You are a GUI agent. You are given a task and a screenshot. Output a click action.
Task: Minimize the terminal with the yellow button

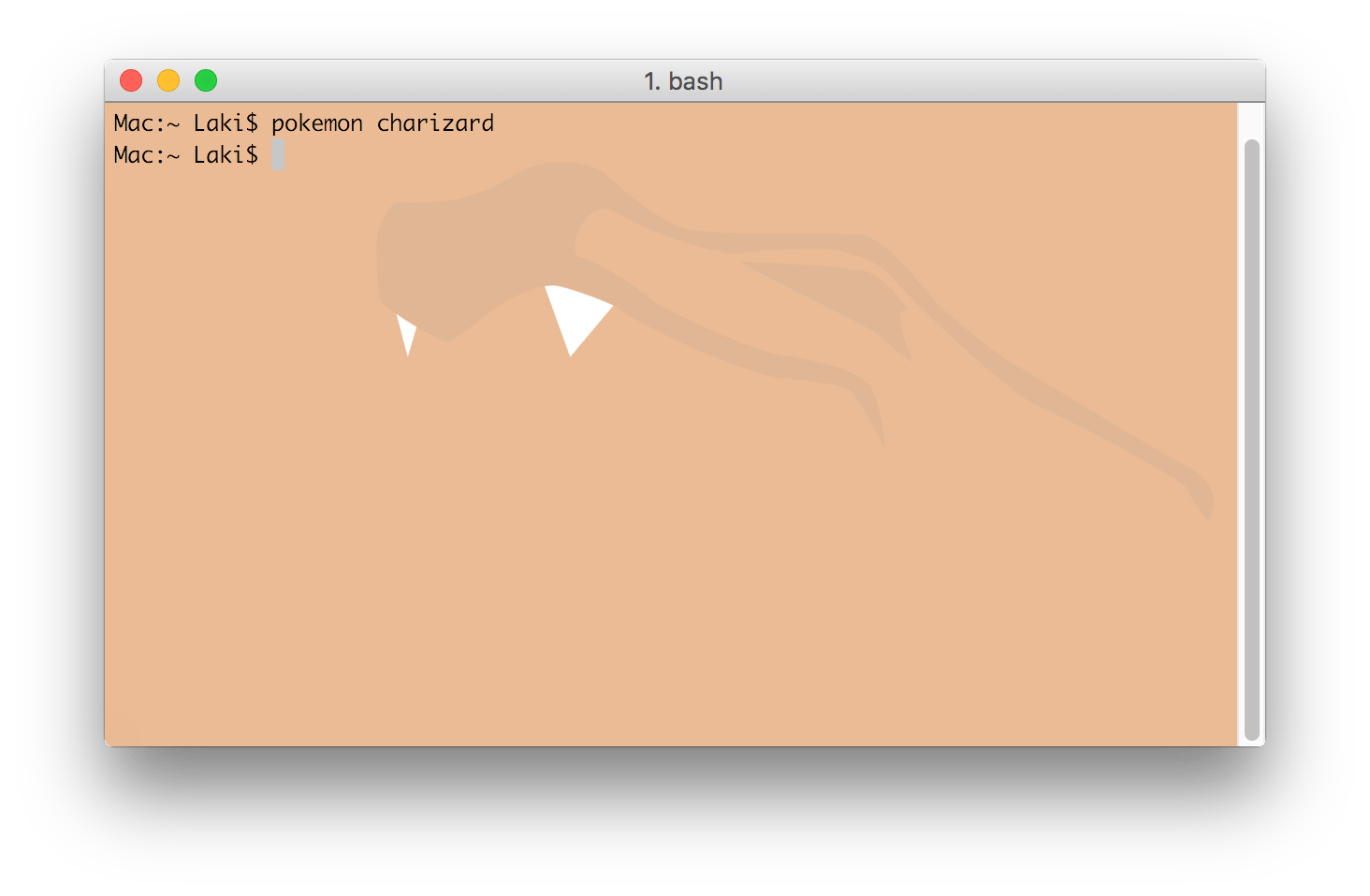tap(168, 81)
